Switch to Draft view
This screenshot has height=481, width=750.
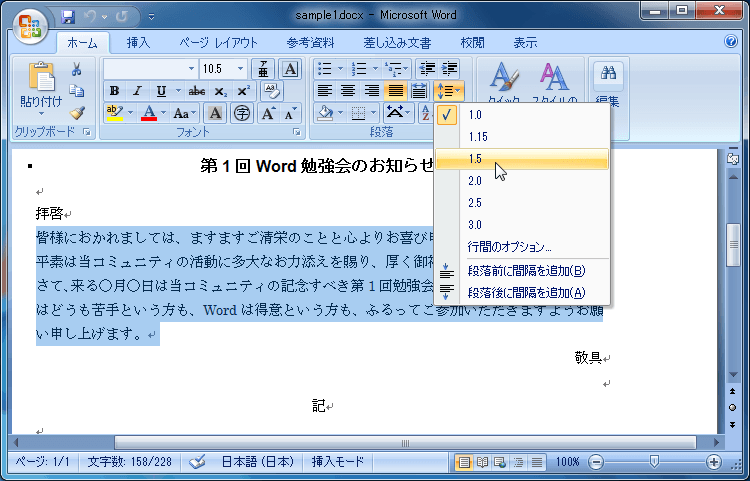(x=537, y=462)
